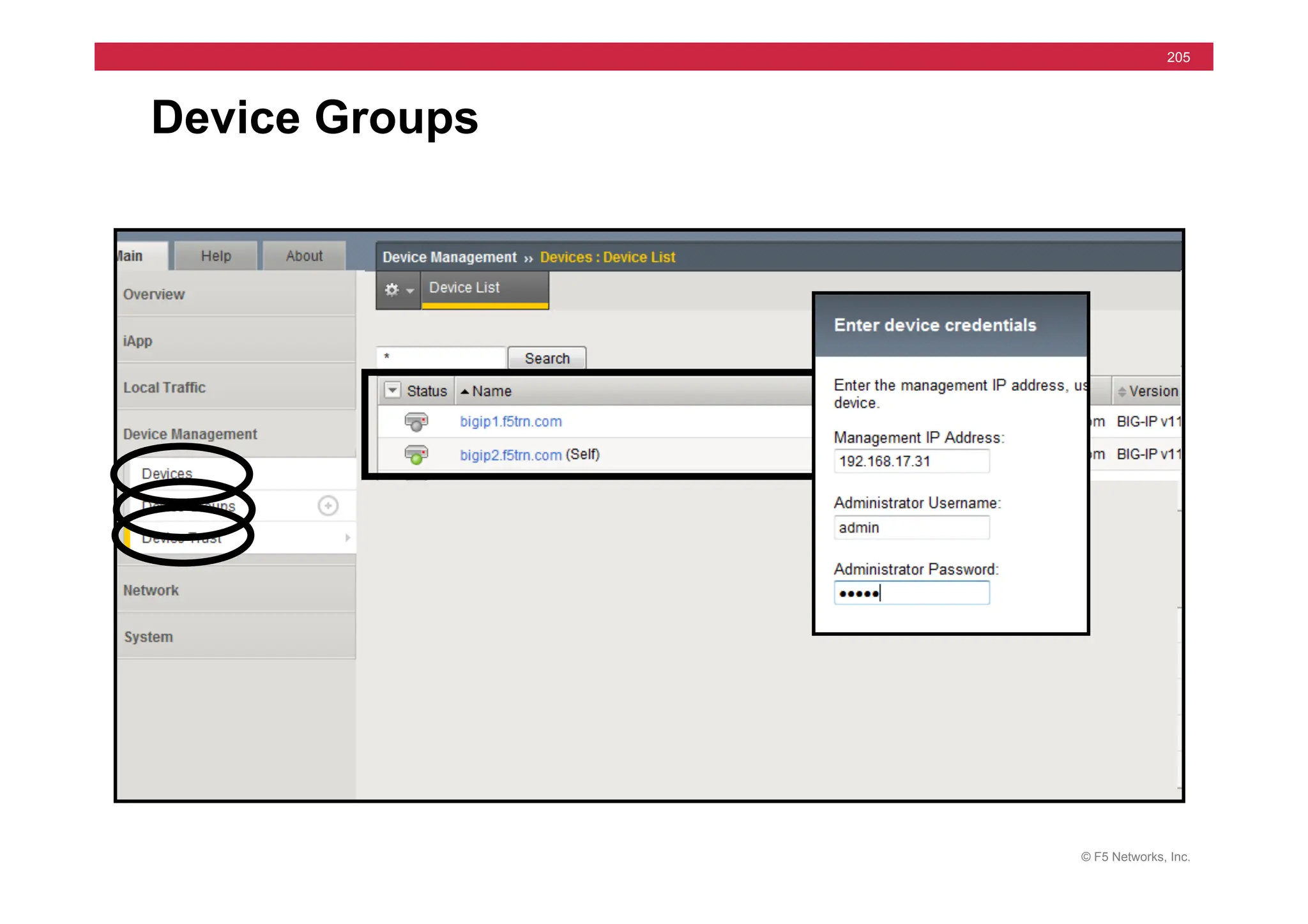This screenshot has width=1308, height=924.
Task: Focus the device search filter field
Action: click(x=441, y=358)
